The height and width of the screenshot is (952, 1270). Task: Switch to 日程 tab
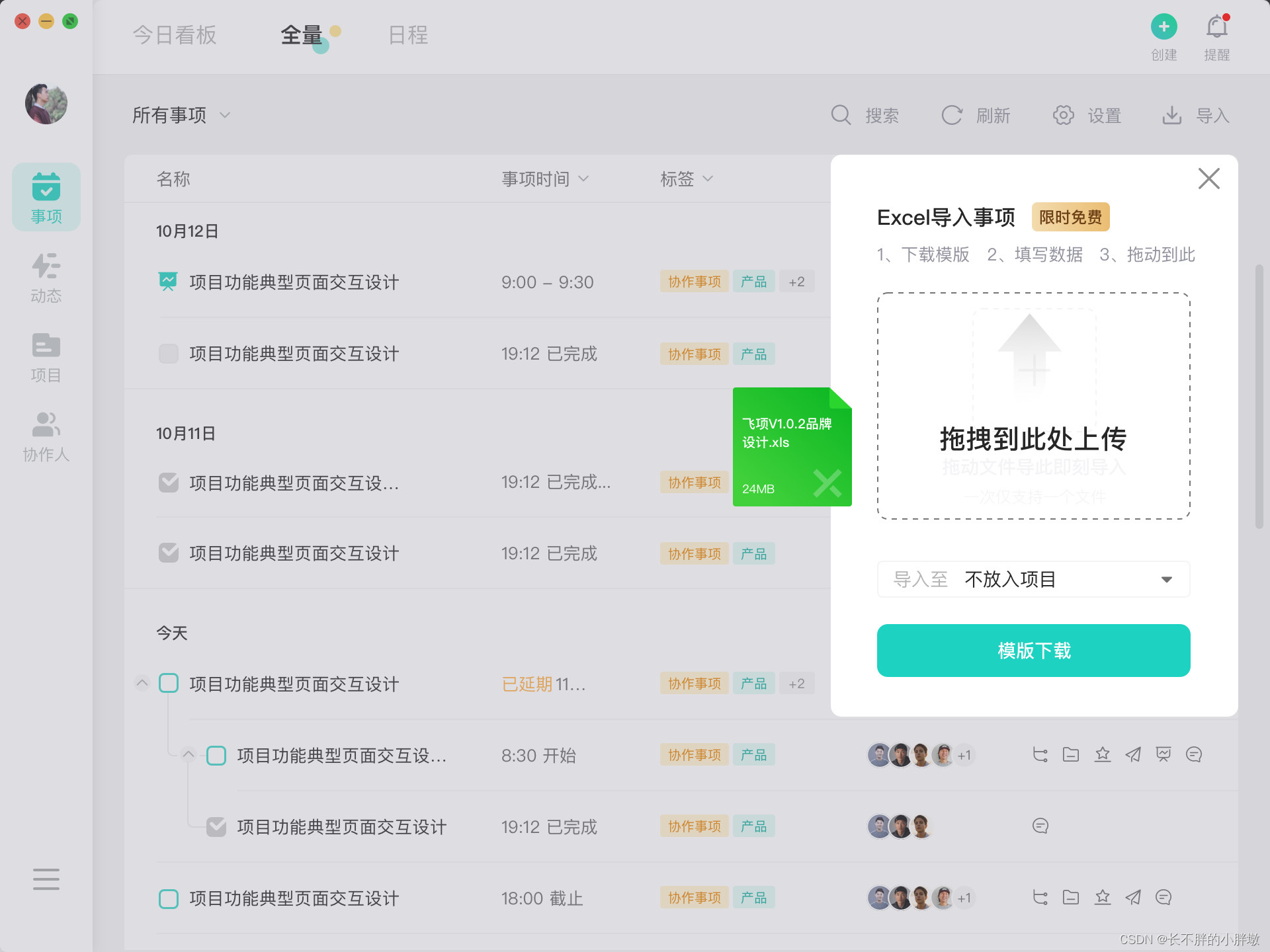(x=408, y=35)
